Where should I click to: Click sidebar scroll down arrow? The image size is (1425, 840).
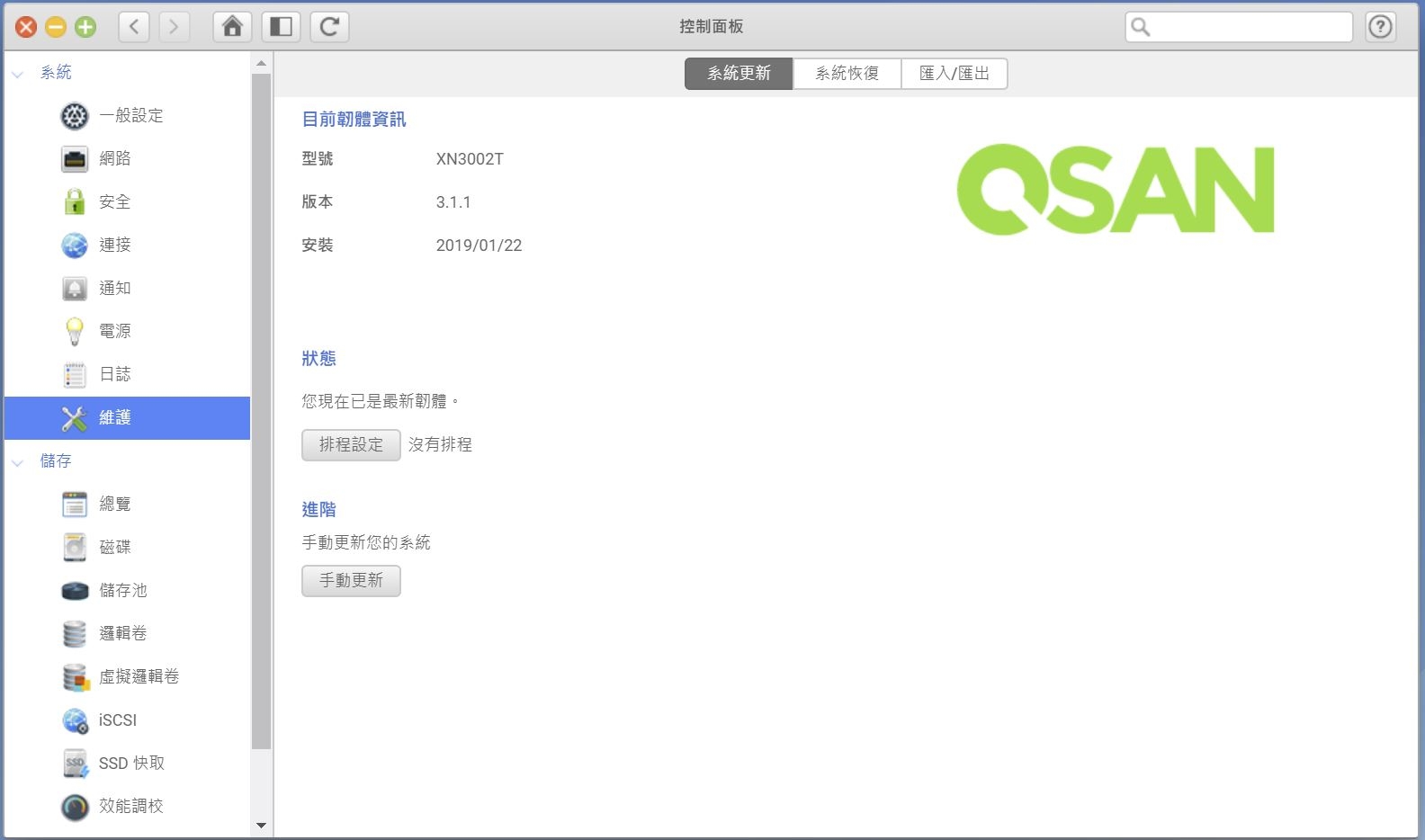[x=261, y=826]
